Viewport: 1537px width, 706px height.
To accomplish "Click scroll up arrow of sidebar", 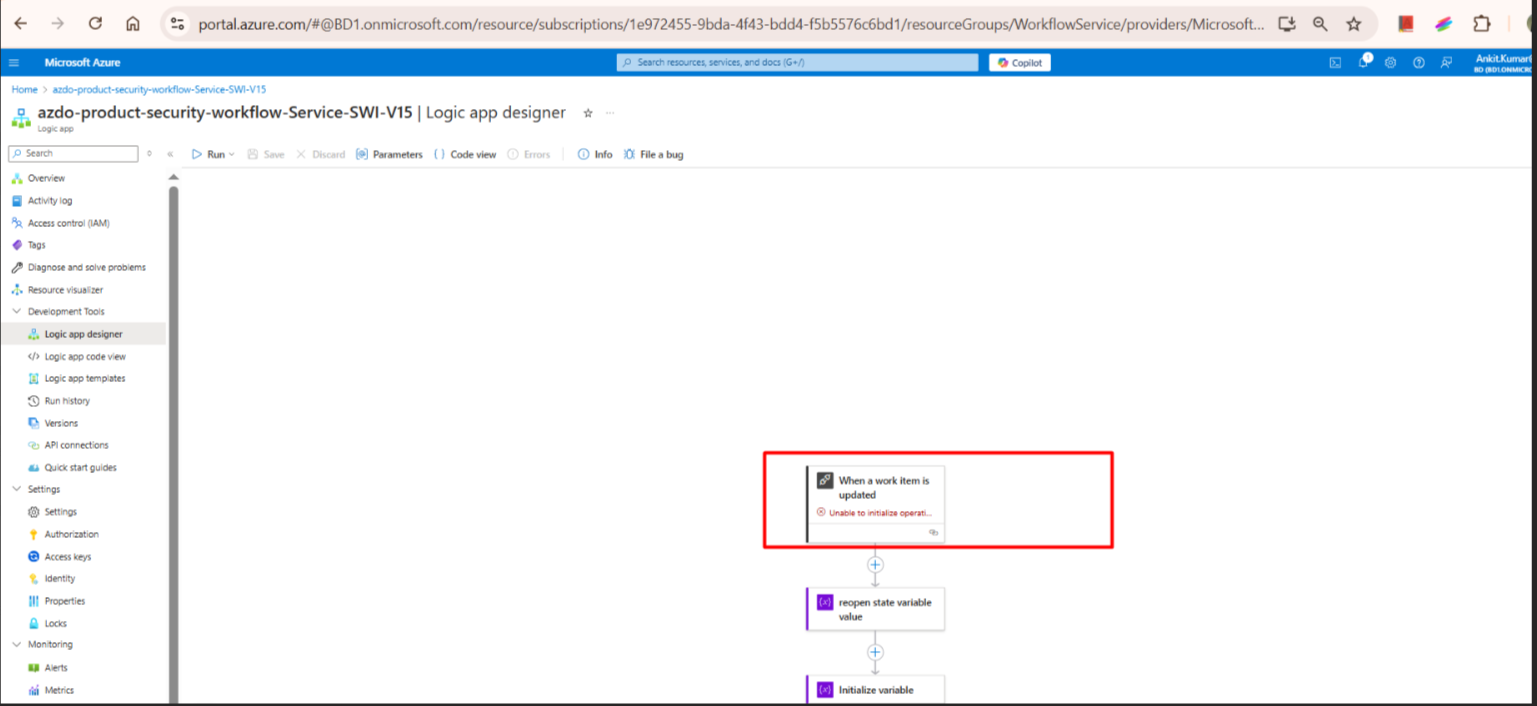I will [x=173, y=177].
